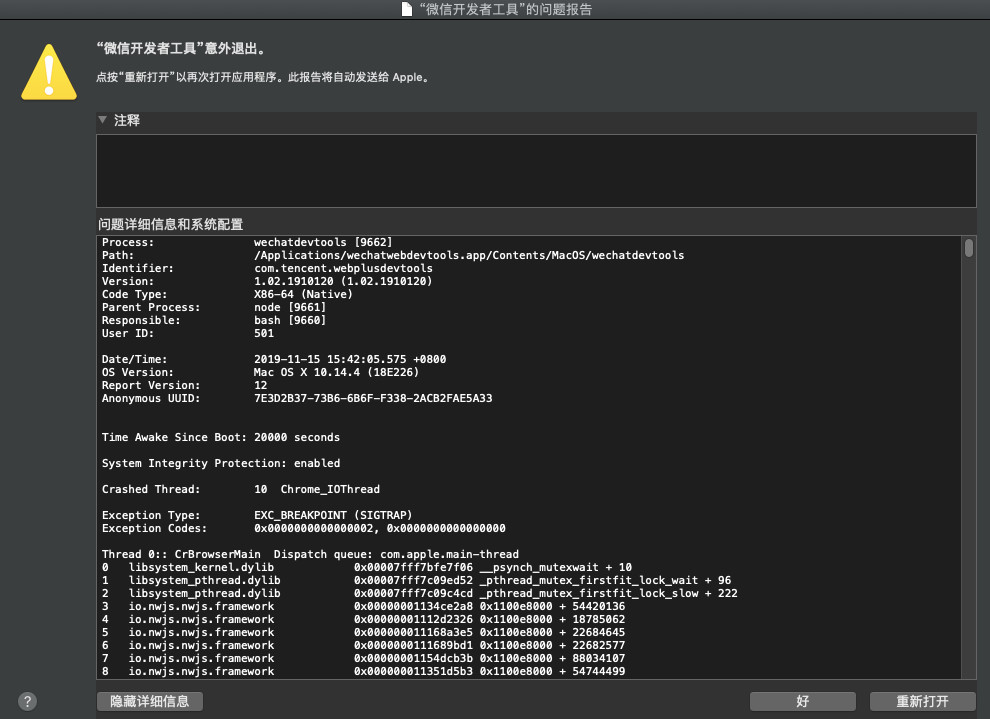Click crashed thread 10 Chrome_IOThread
The image size is (990, 719).
point(317,489)
